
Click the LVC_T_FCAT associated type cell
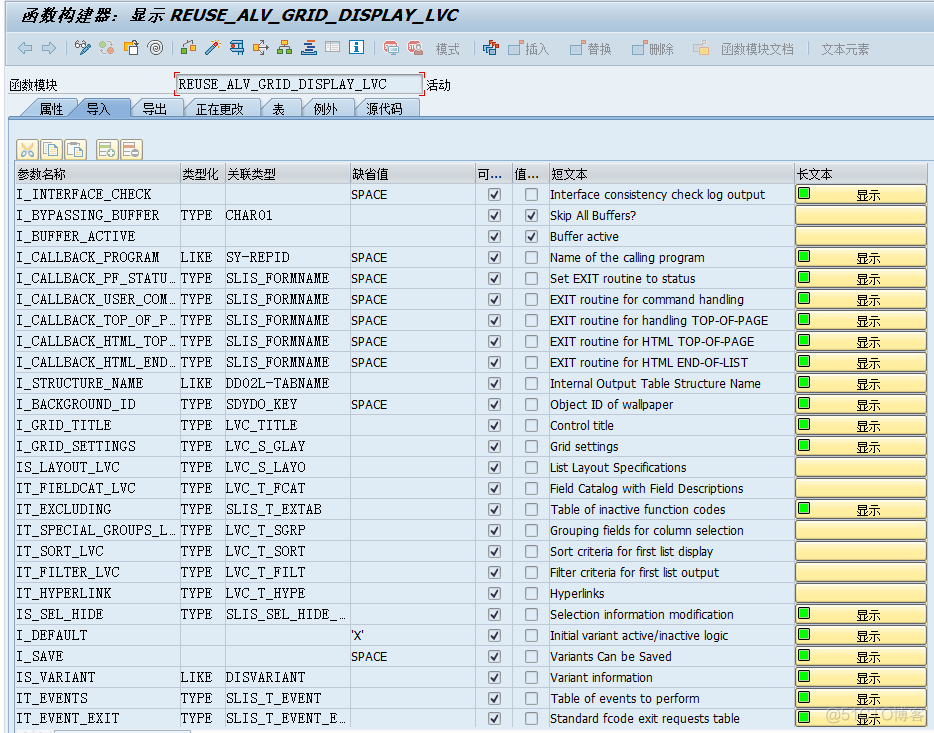pyautogui.click(x=287, y=488)
